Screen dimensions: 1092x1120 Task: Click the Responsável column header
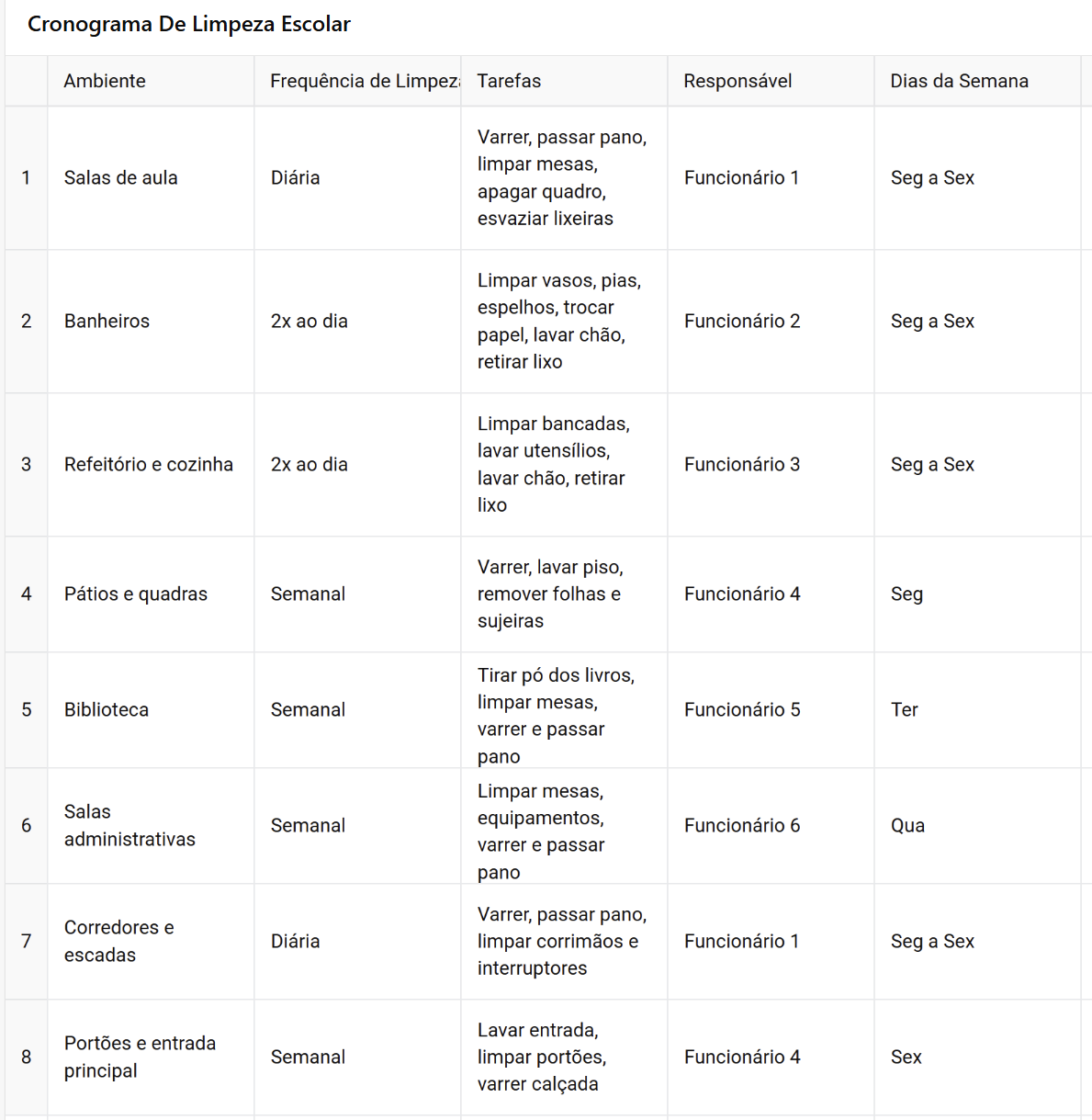[771, 81]
